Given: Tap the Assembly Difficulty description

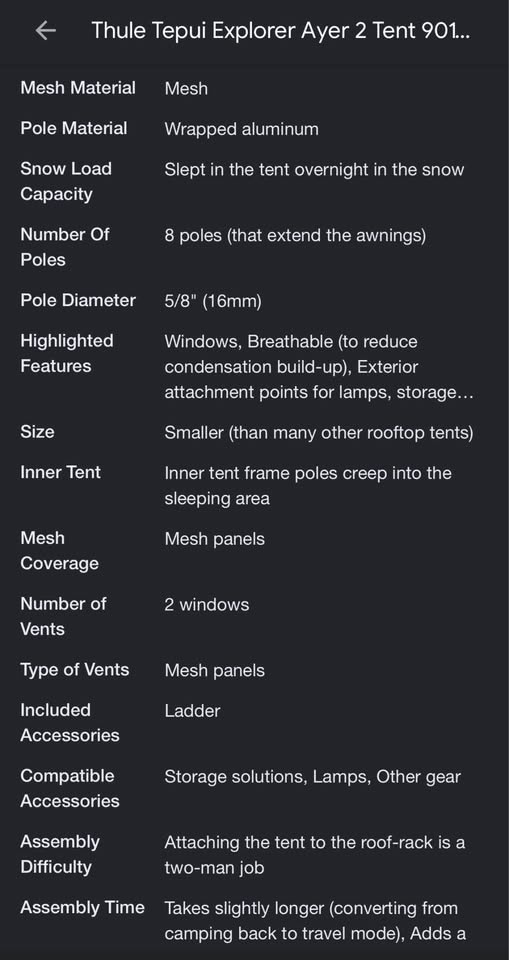Looking at the screenshot, I should point(315,855).
